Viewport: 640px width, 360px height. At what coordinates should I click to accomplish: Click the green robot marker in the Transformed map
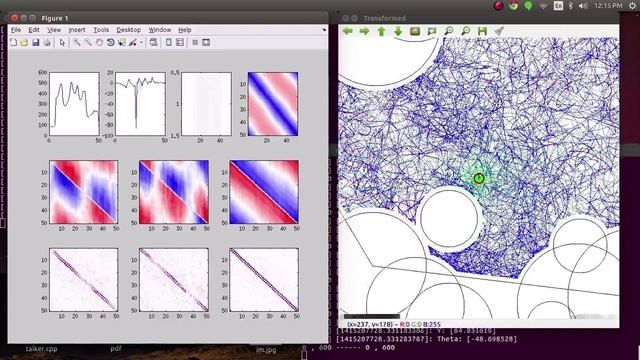click(479, 178)
